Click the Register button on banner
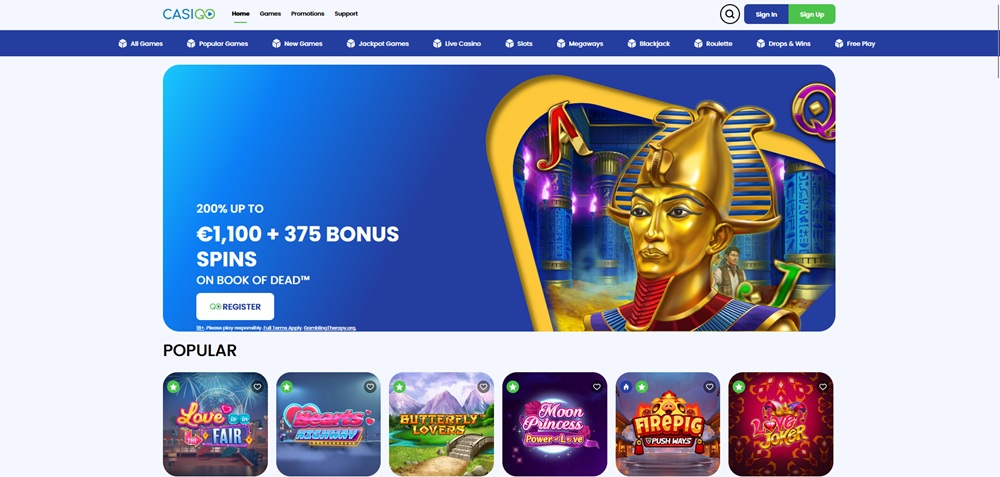The image size is (1000, 477). (x=235, y=306)
